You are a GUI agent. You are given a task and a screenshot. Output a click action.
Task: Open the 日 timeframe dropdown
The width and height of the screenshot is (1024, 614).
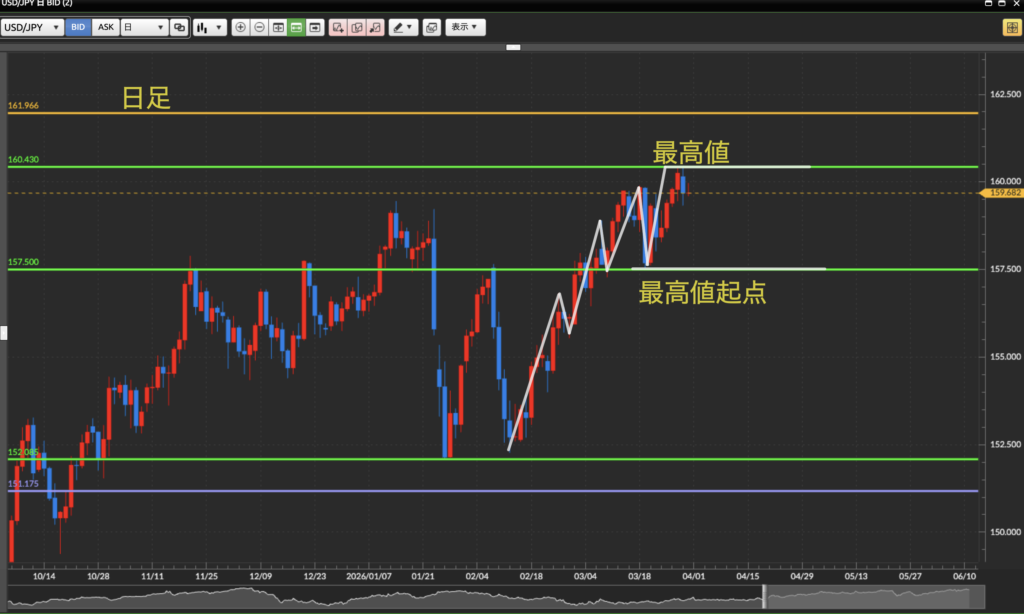[143, 28]
